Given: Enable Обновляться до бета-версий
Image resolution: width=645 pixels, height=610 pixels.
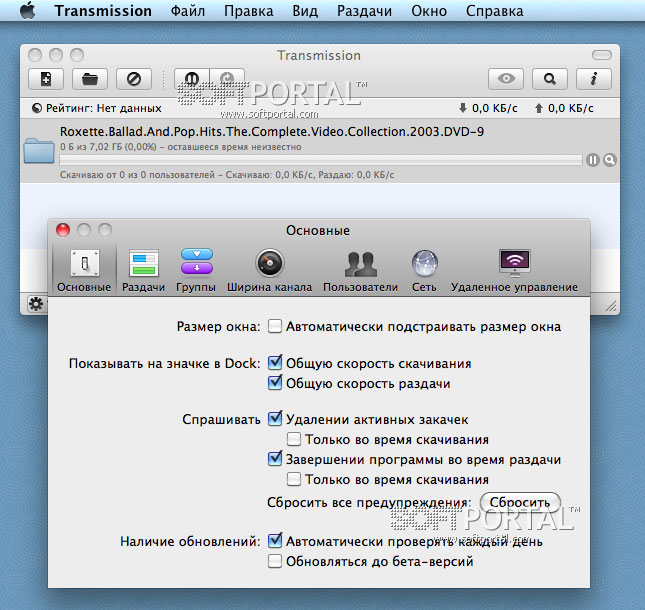Looking at the screenshot, I should 275,561.
